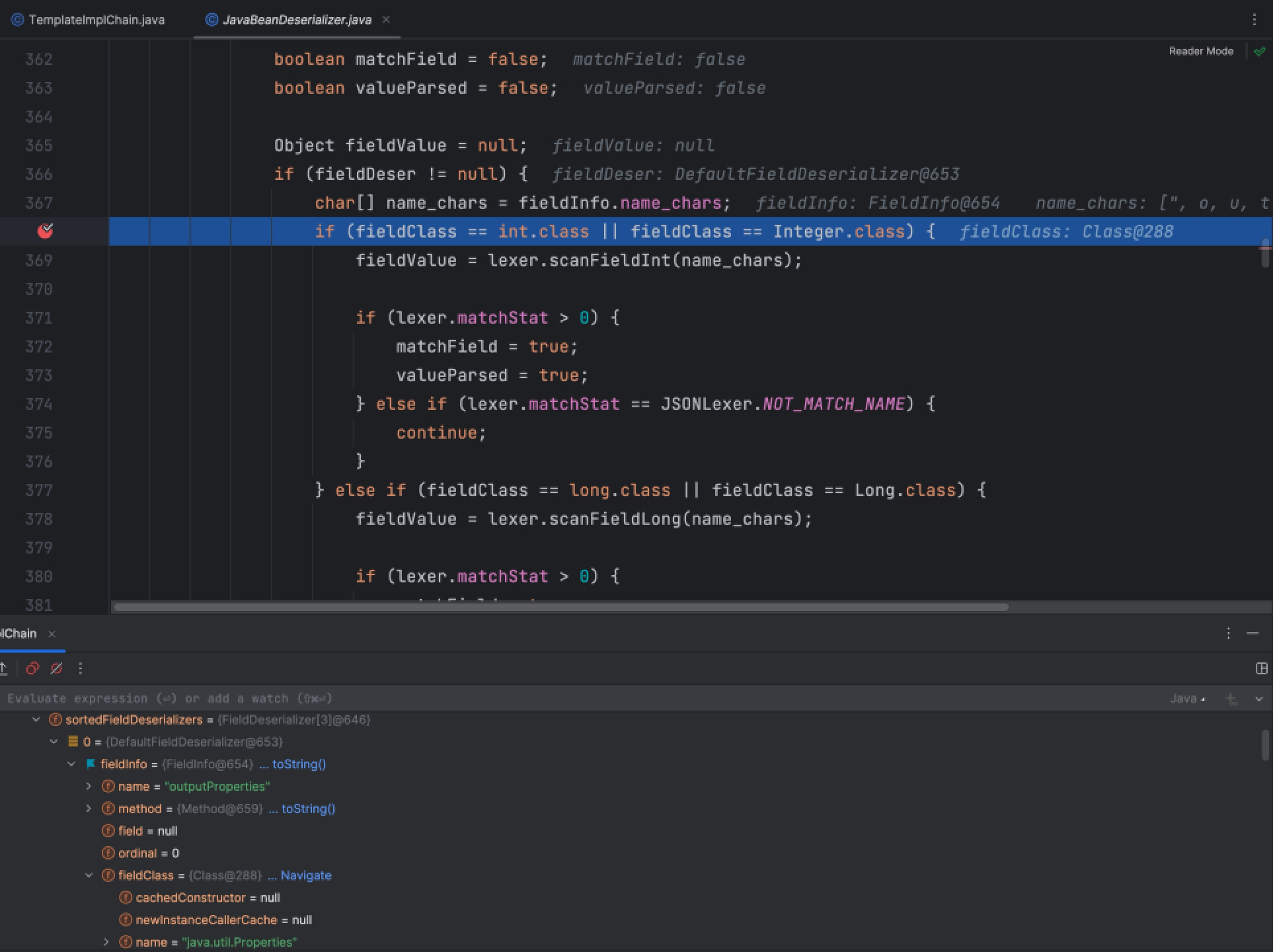Collapse the sortedFieldDeserializers node
This screenshot has width=1273, height=952.
tap(36, 719)
